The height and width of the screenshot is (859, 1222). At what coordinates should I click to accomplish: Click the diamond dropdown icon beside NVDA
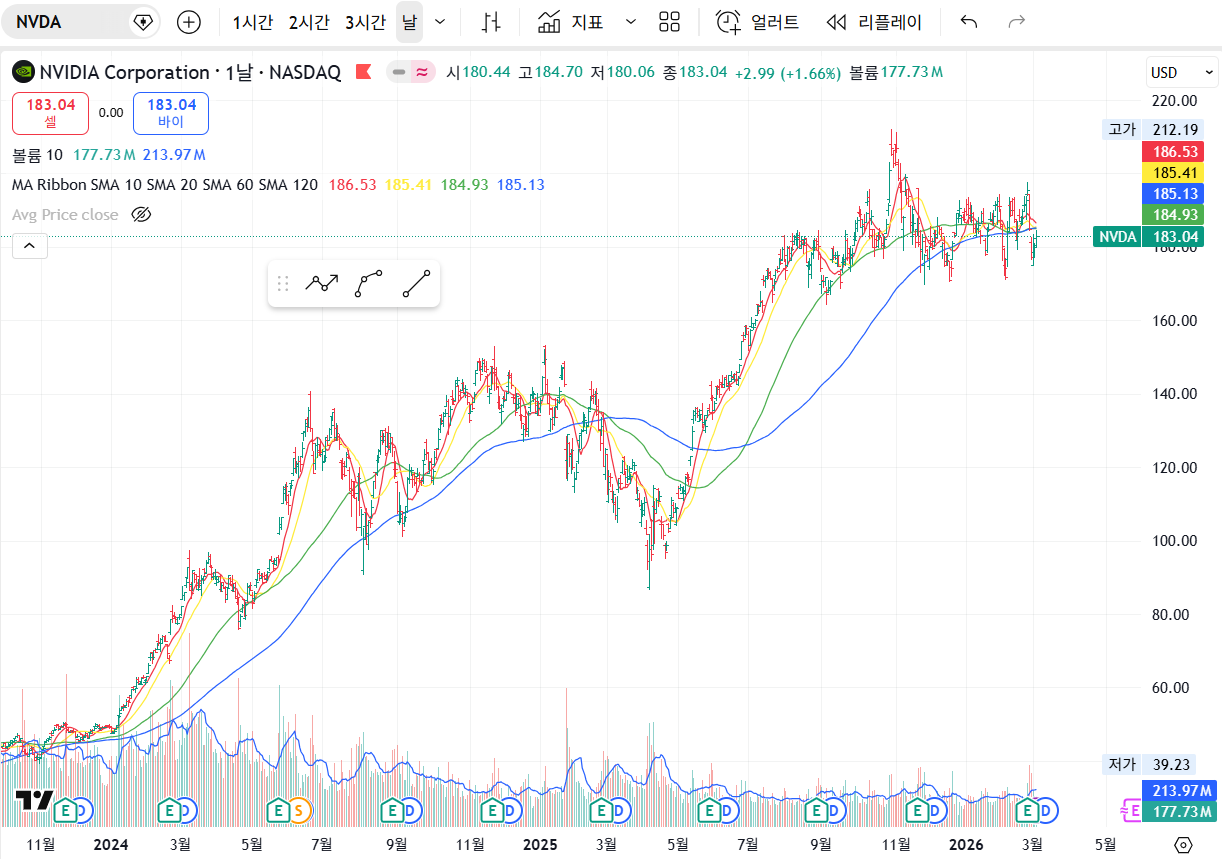point(143,22)
